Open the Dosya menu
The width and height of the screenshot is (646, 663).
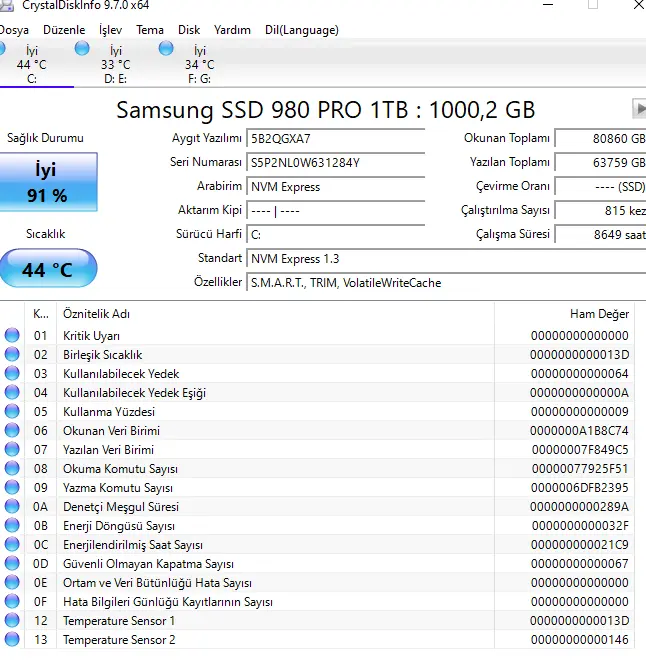14,30
